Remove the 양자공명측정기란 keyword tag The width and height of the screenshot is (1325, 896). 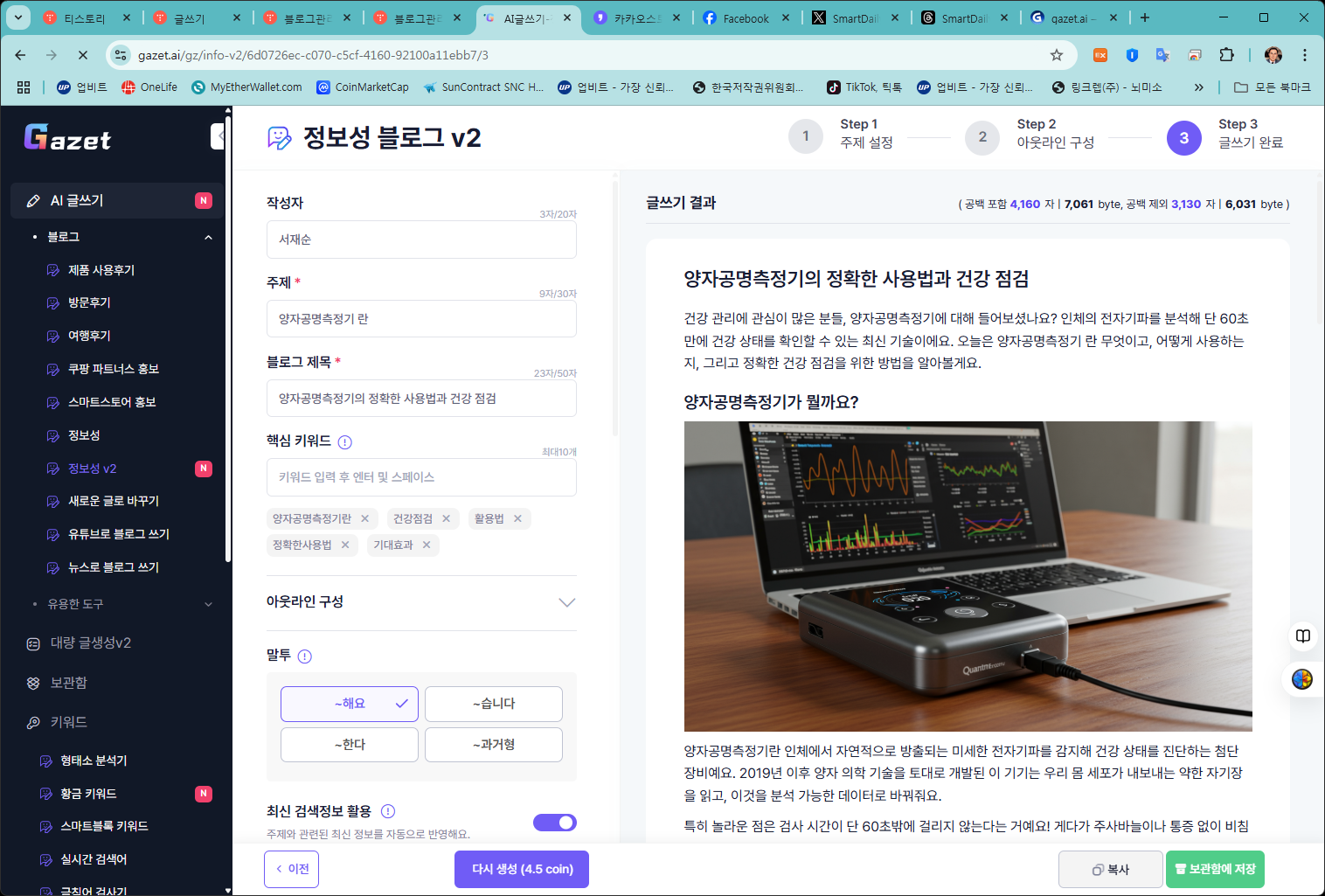[365, 518]
